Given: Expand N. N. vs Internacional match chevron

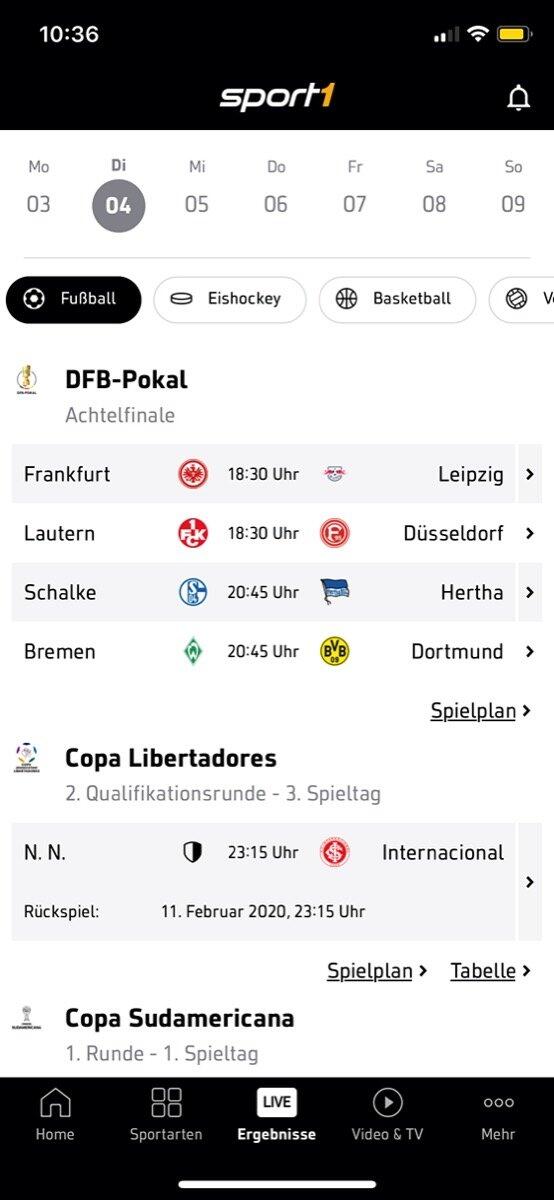Looking at the screenshot, I should (x=530, y=882).
